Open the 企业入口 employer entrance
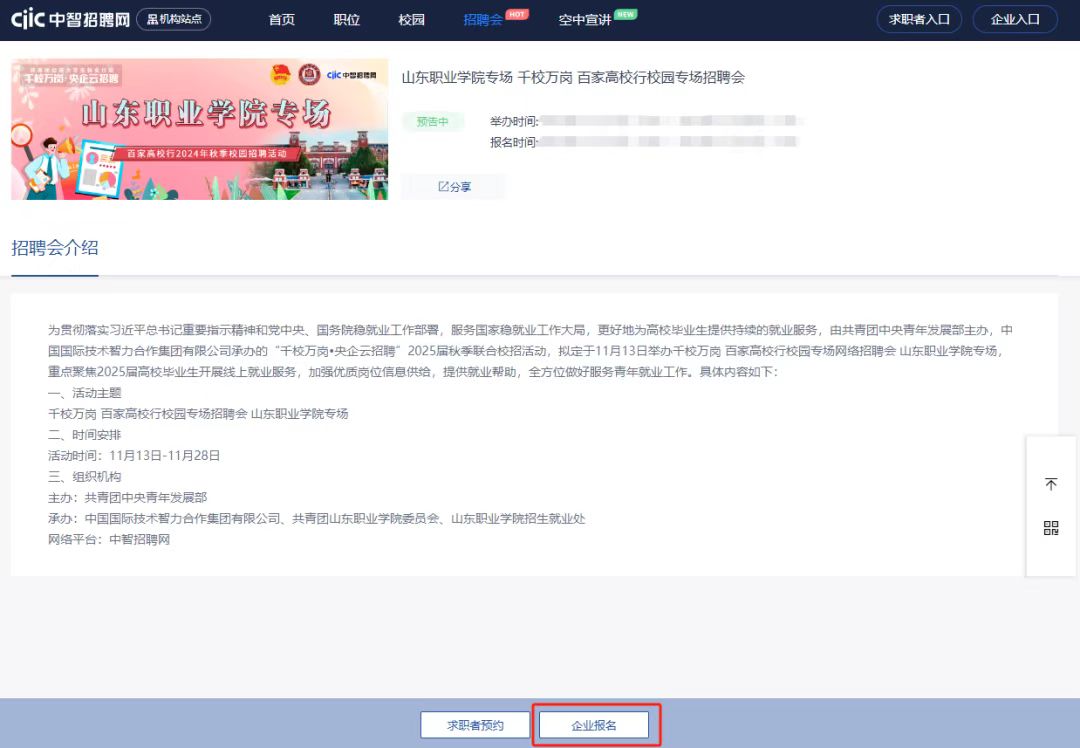Viewport: 1080px width, 748px height. (x=1015, y=19)
